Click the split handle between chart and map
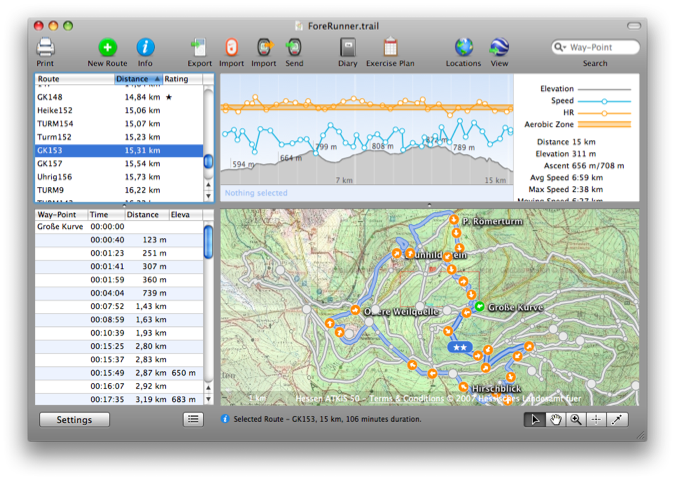Screen dimensions: 675x480 [x=429, y=205]
